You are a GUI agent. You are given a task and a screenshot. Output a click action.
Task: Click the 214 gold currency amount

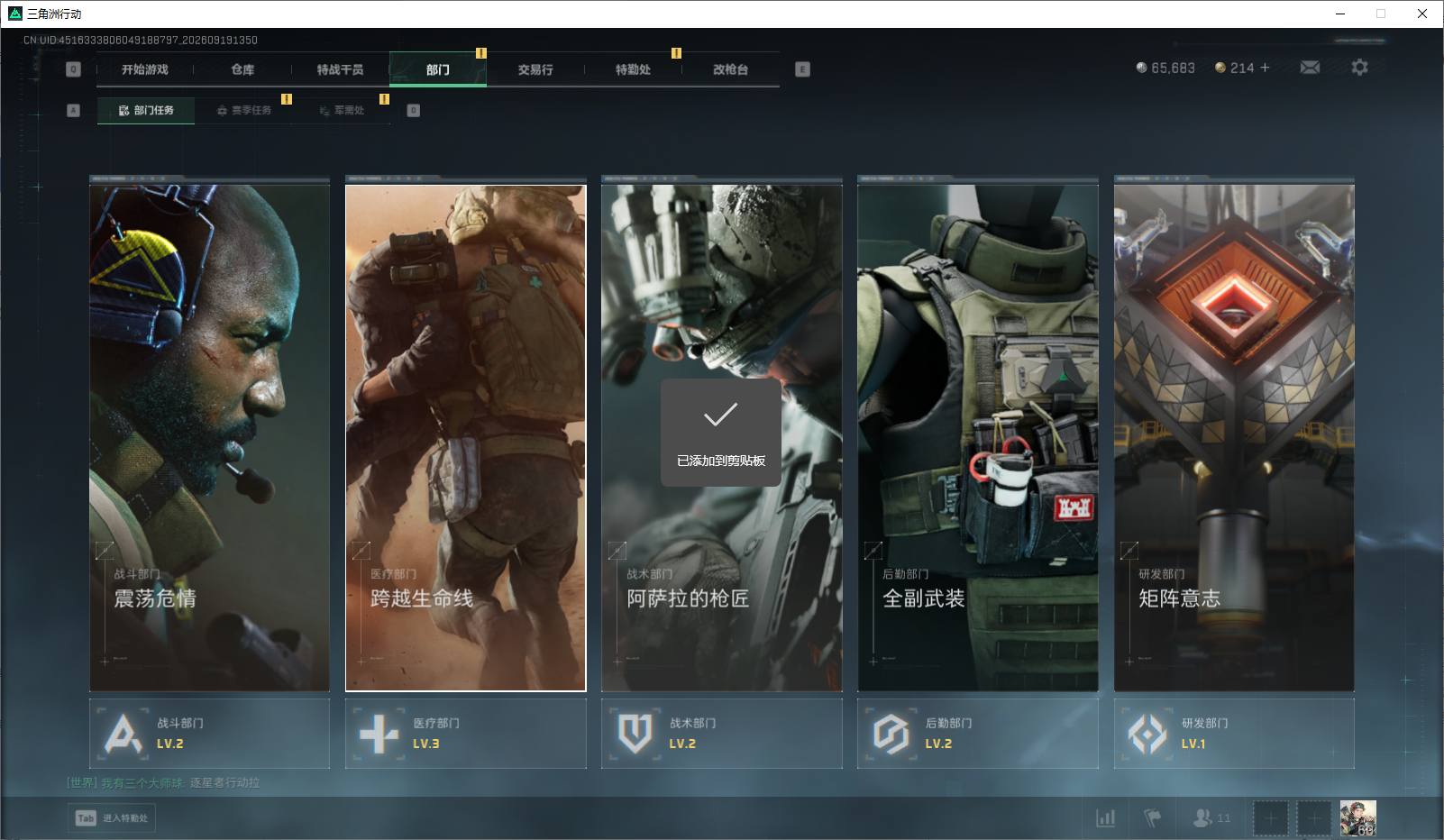(x=1235, y=68)
